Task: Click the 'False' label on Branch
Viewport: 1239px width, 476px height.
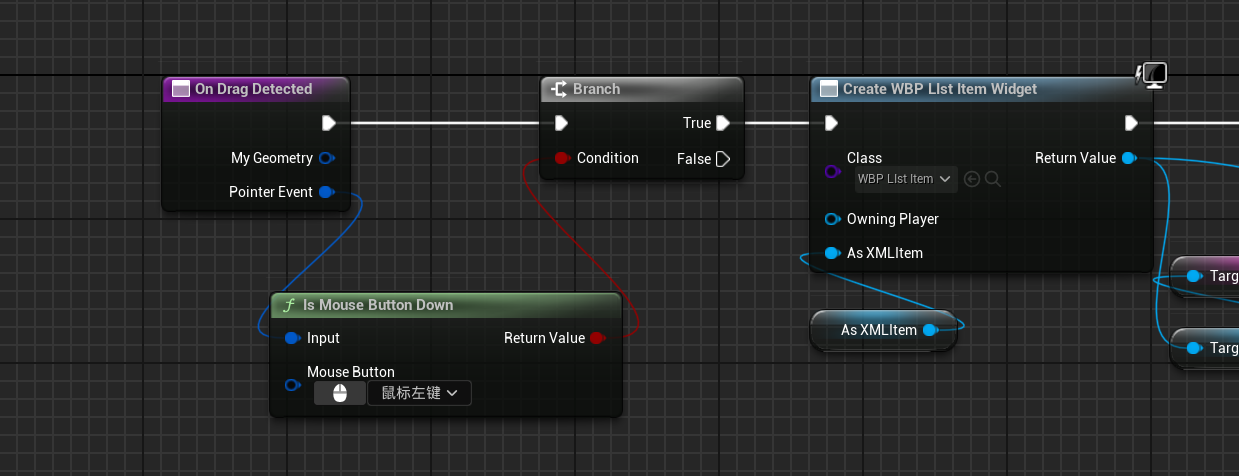Action: coord(694,159)
